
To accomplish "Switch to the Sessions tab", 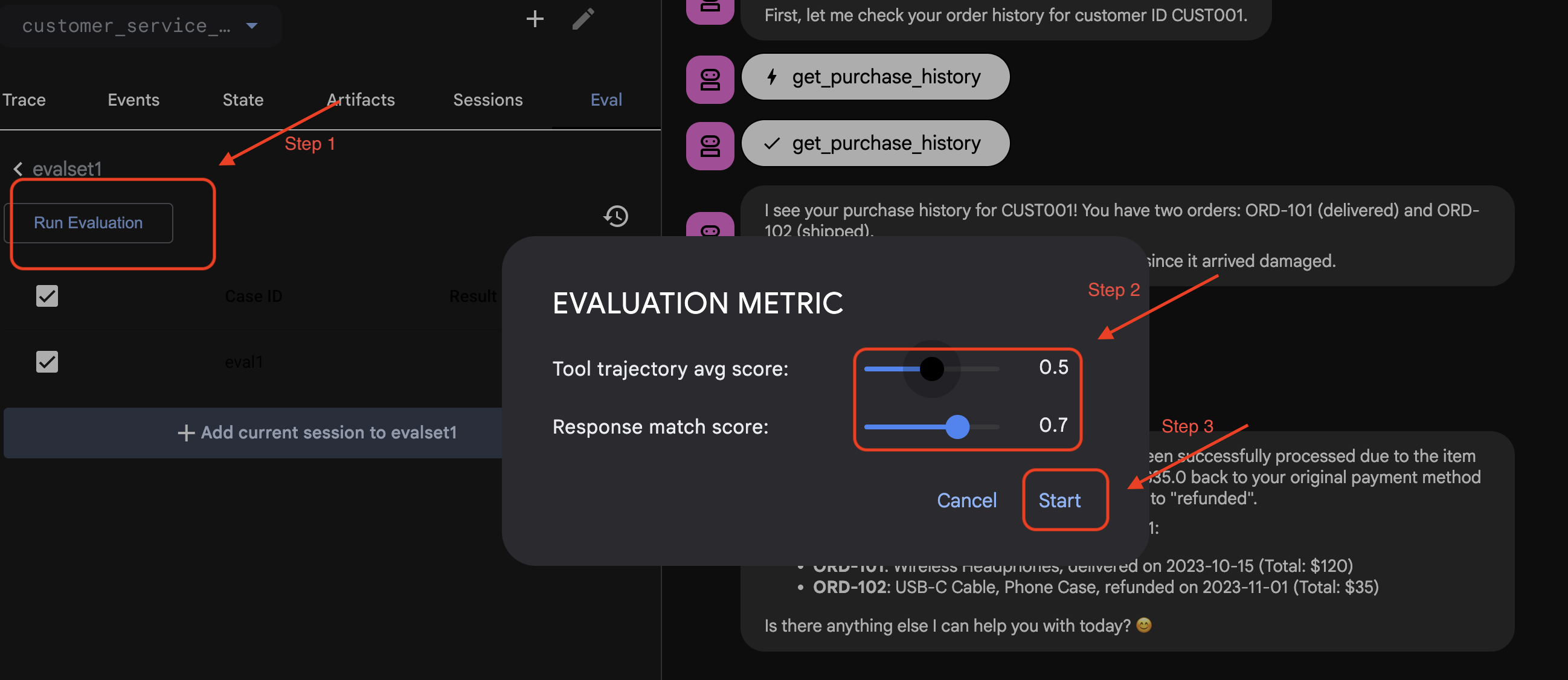I will pyautogui.click(x=487, y=99).
